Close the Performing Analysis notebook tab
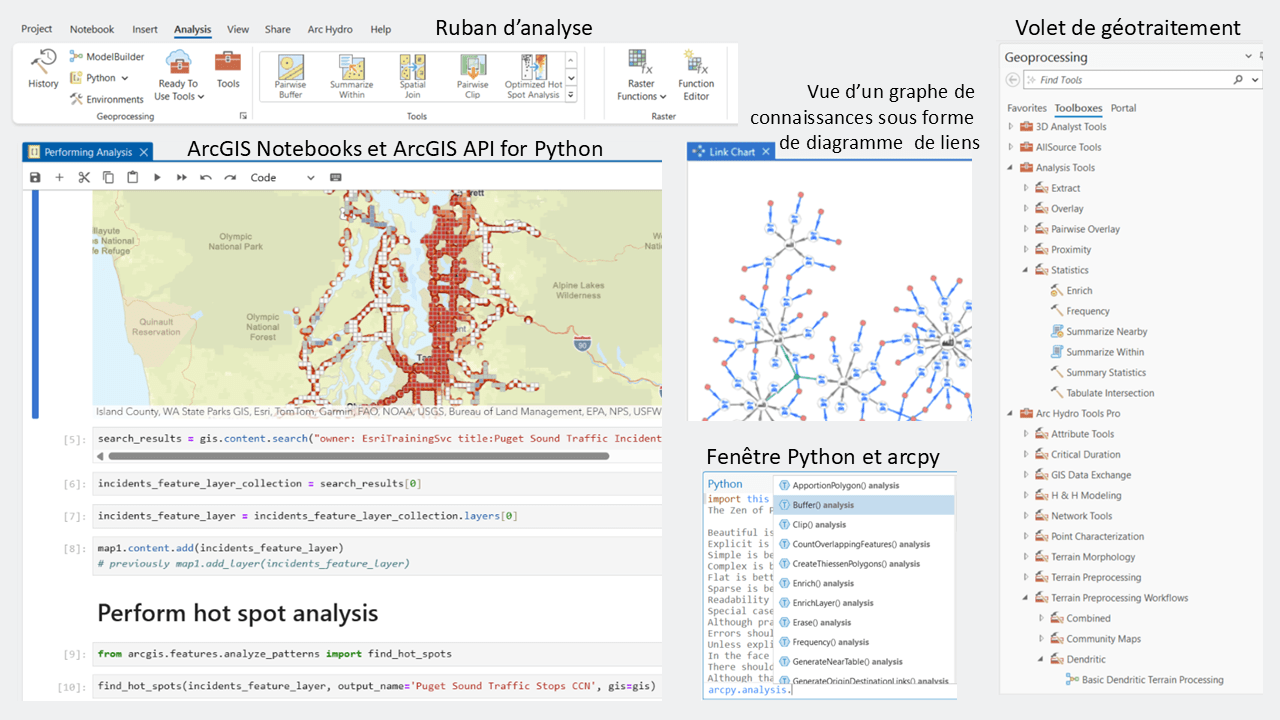The width and height of the screenshot is (1280, 720). (144, 152)
